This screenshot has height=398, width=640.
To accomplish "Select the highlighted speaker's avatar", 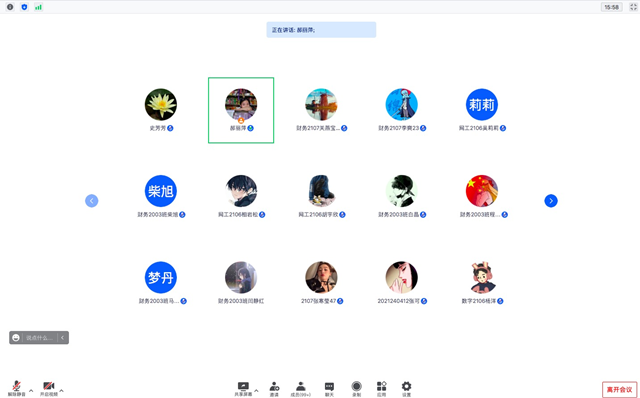I will [x=241, y=105].
